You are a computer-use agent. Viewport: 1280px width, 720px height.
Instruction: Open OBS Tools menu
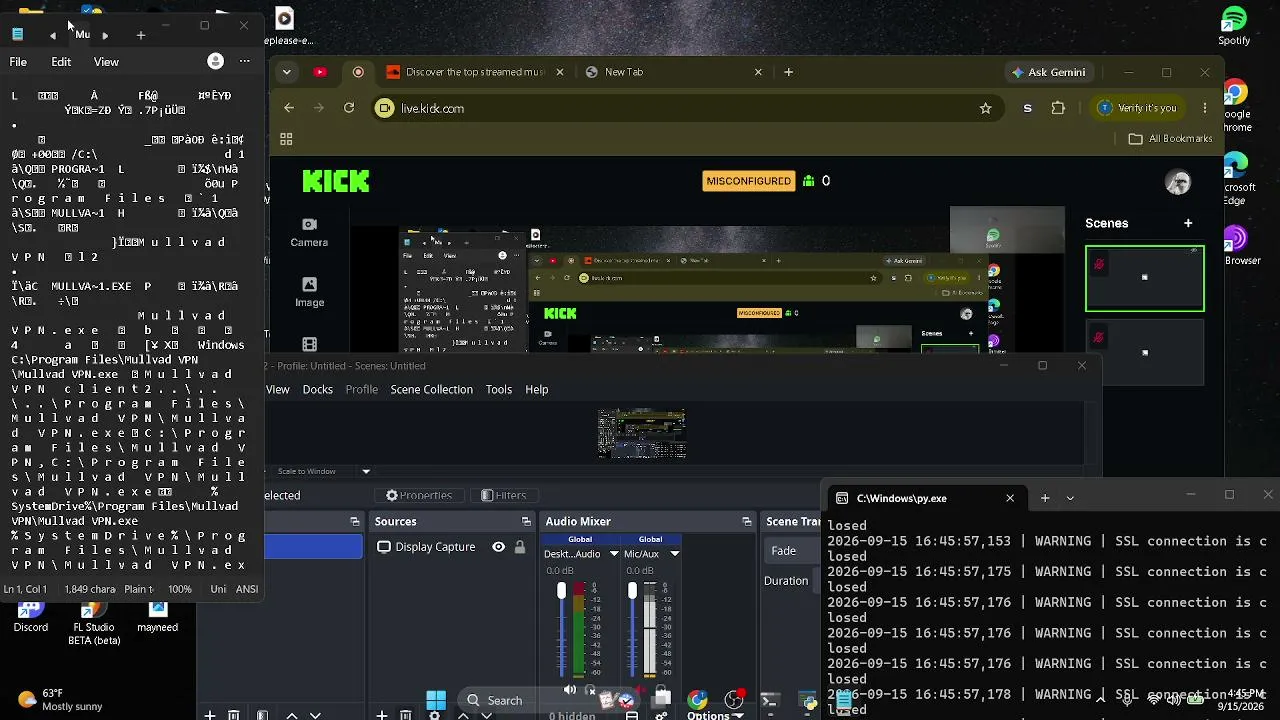pyautogui.click(x=499, y=389)
